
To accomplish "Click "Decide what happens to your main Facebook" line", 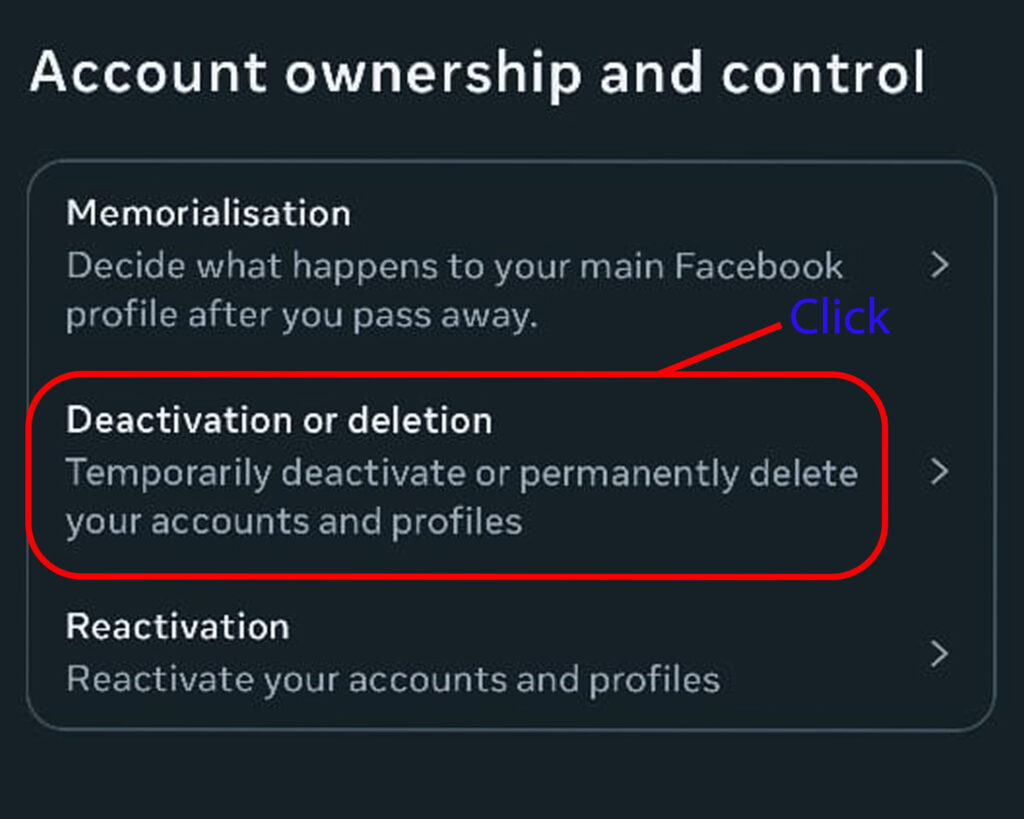I will (x=454, y=266).
